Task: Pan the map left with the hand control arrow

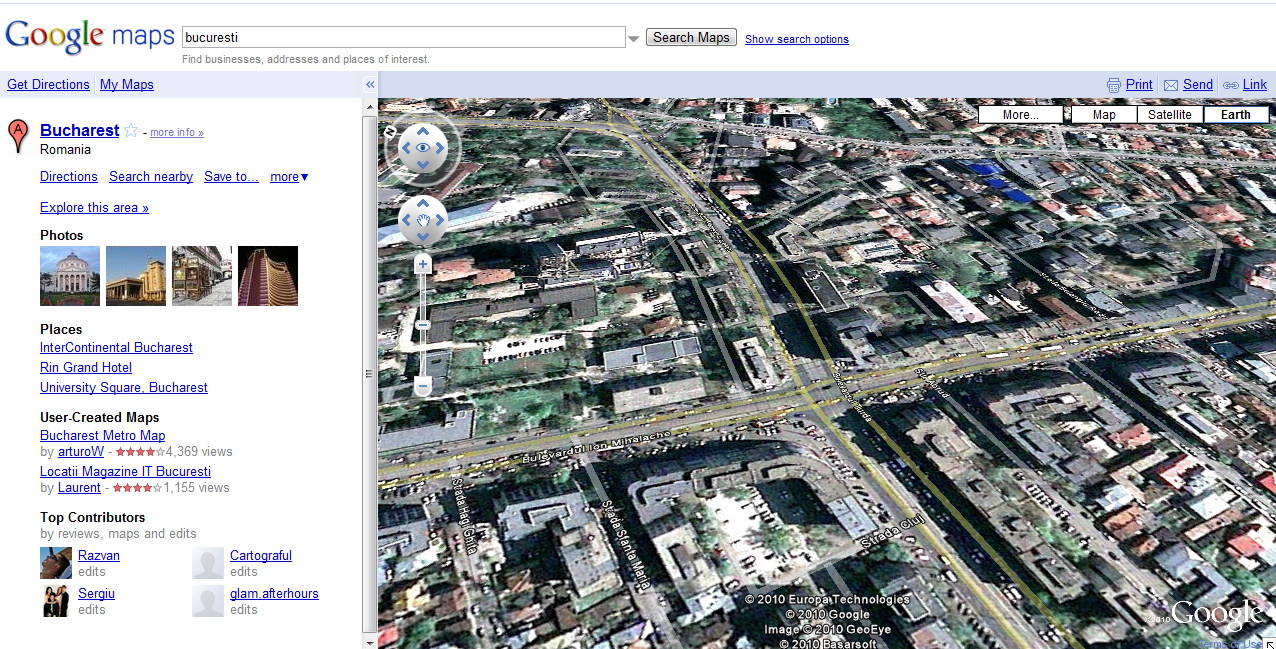Action: click(406, 220)
